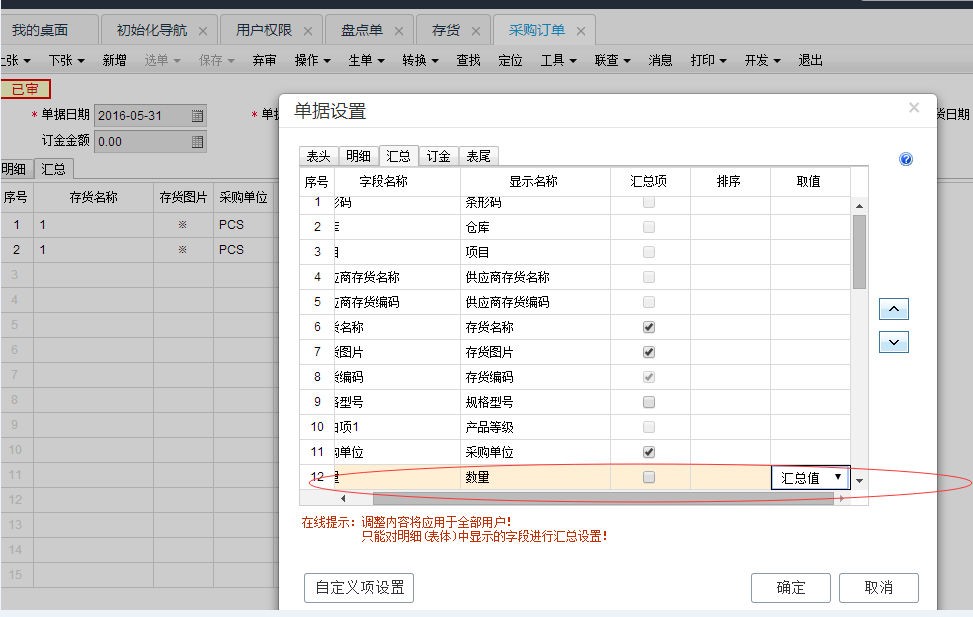Switch to the 盘点单 window tab
The image size is (973, 617).
coord(361,30)
